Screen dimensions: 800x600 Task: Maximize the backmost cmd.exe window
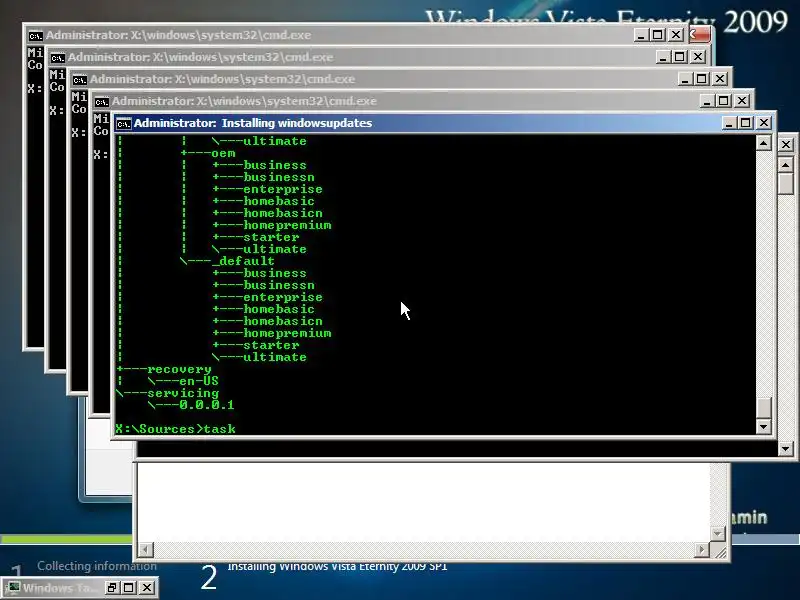point(658,35)
